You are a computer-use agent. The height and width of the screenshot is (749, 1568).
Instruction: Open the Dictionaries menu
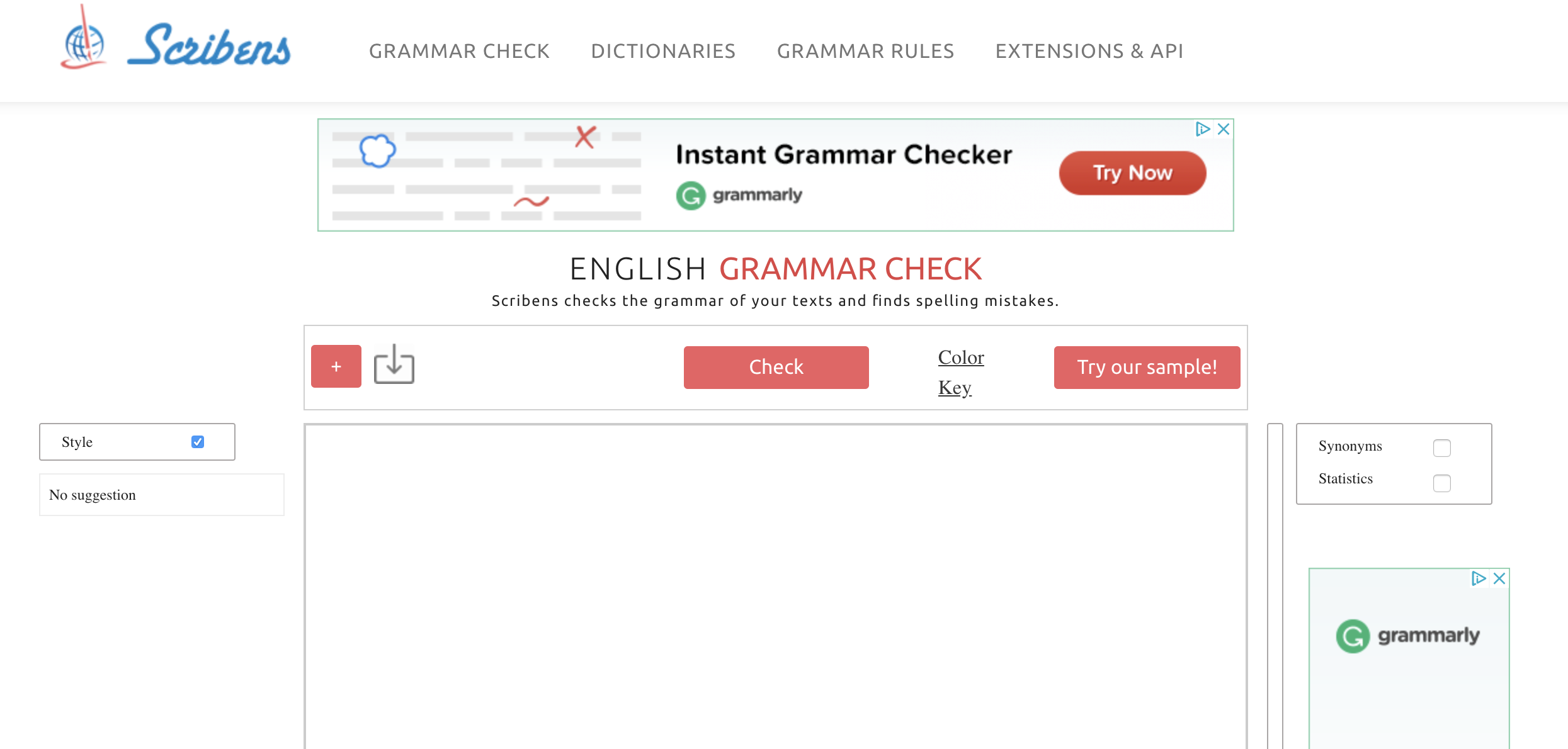pyautogui.click(x=663, y=51)
